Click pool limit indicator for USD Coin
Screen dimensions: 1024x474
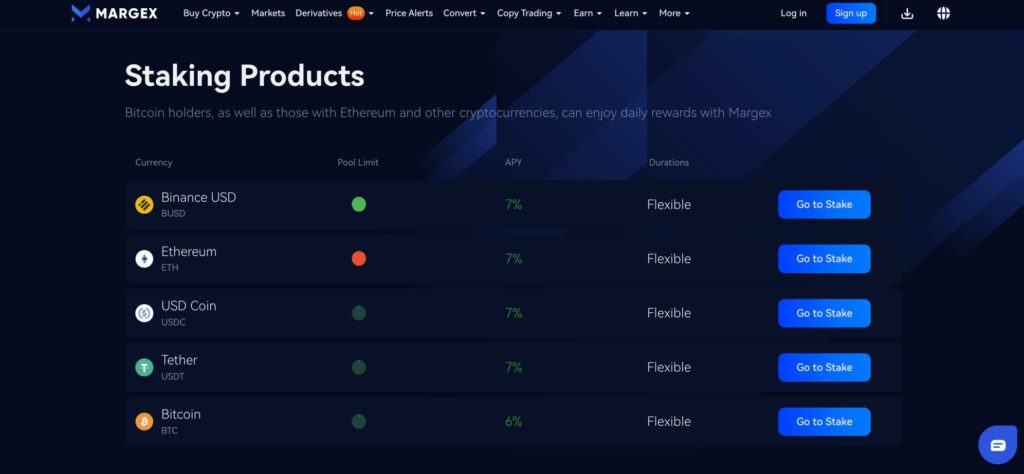pos(359,313)
